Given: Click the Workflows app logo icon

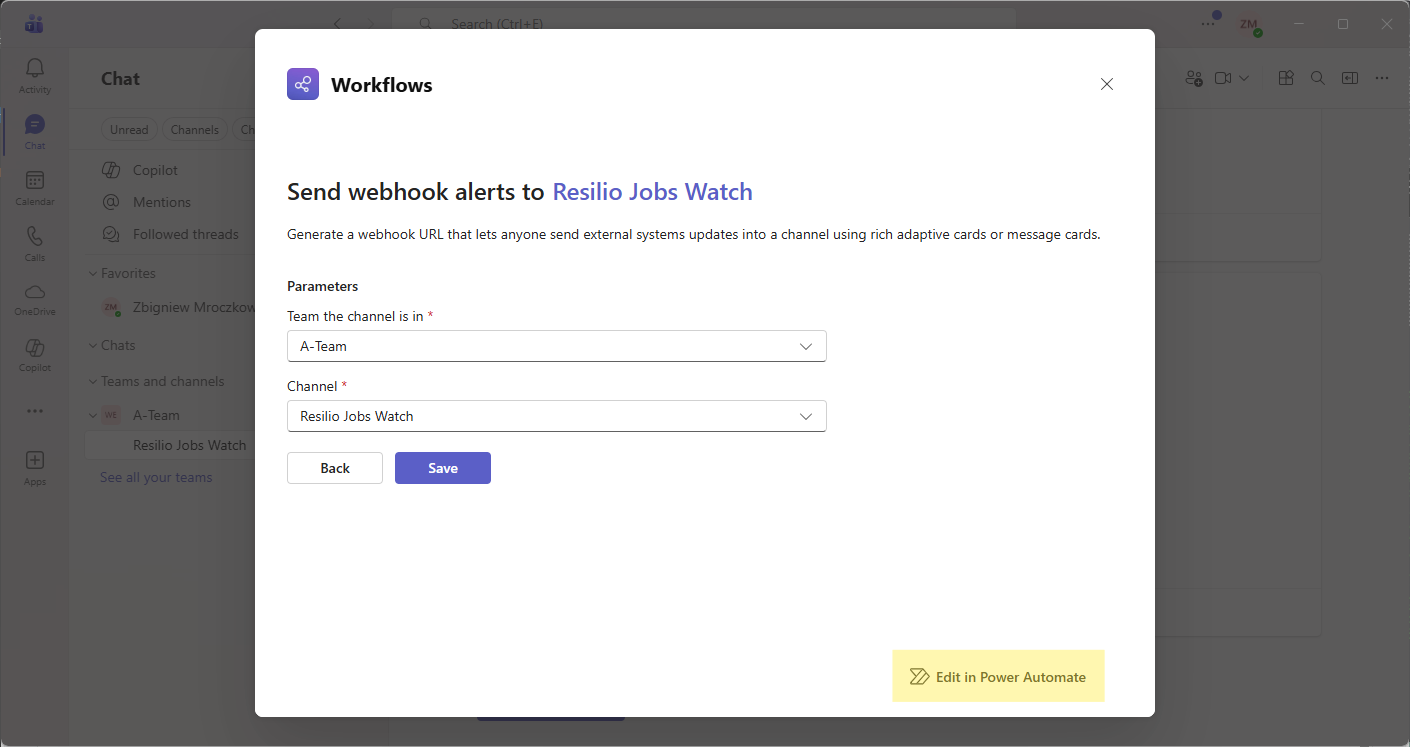Looking at the screenshot, I should coord(303,85).
